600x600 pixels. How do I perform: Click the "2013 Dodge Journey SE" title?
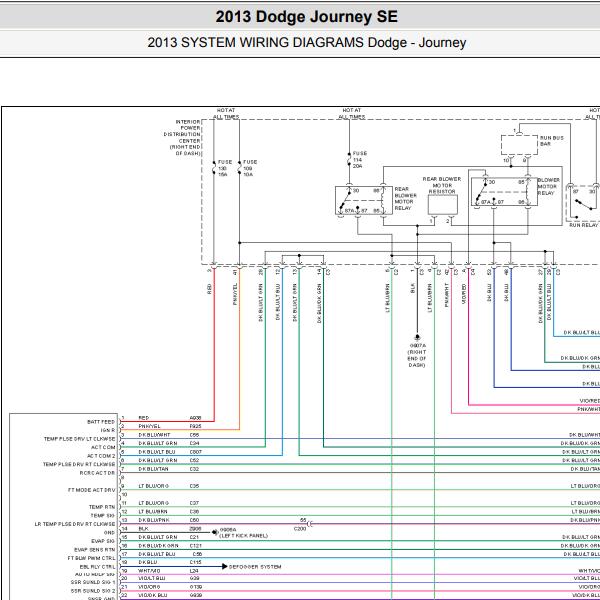point(307,17)
